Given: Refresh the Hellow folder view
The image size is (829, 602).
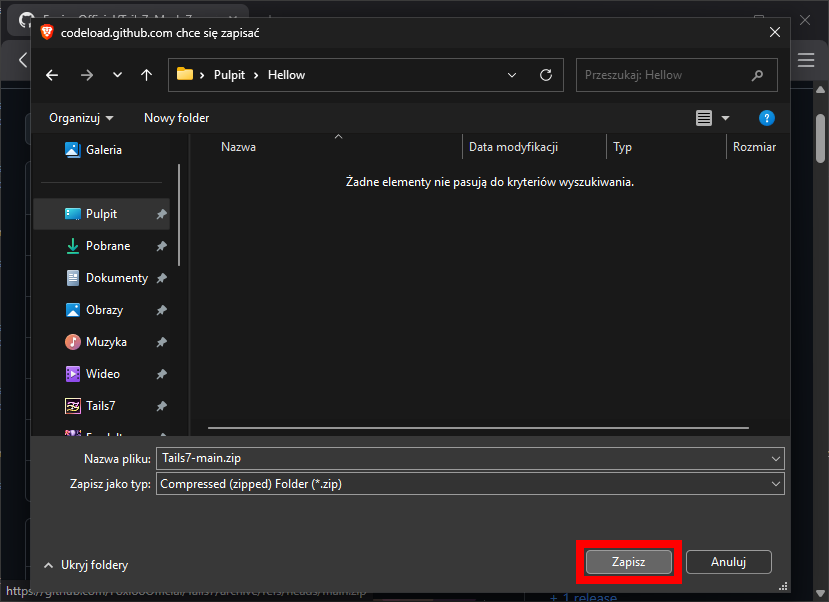Looking at the screenshot, I should [x=545, y=75].
